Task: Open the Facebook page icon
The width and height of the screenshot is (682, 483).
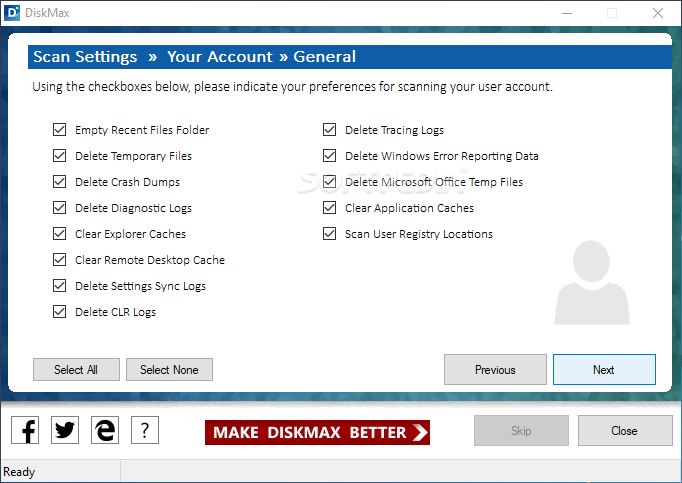Action: point(25,430)
